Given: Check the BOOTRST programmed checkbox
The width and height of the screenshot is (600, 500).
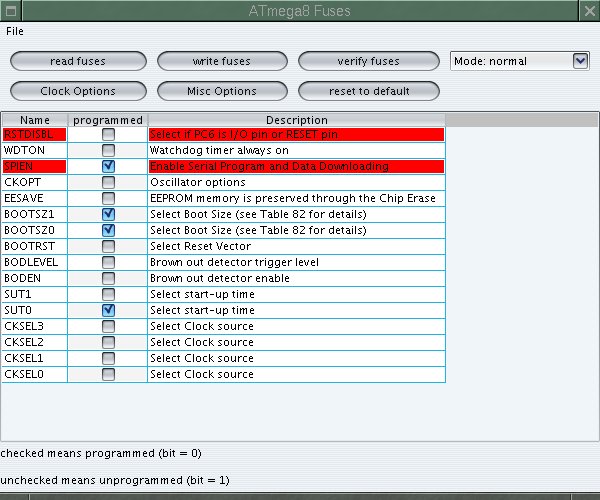Looking at the screenshot, I should click(x=108, y=246).
